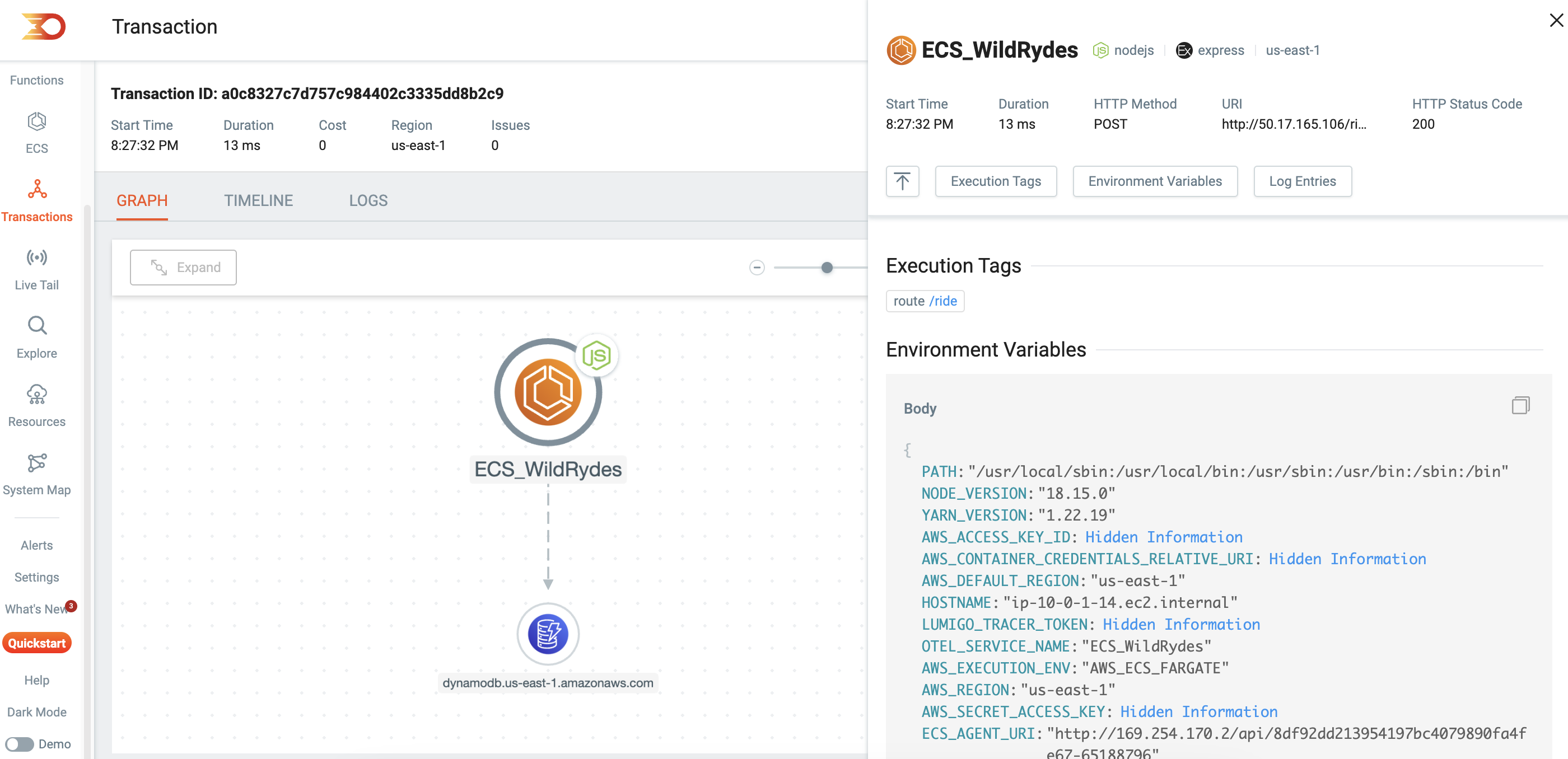This screenshot has height=759, width=1568.
Task: Click the YARN_VERSION "1.22.19" value
Action: (1076, 515)
